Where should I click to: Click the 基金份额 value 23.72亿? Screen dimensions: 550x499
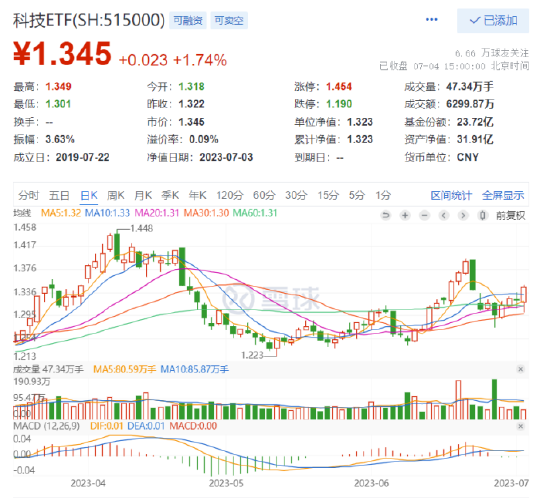475,122
